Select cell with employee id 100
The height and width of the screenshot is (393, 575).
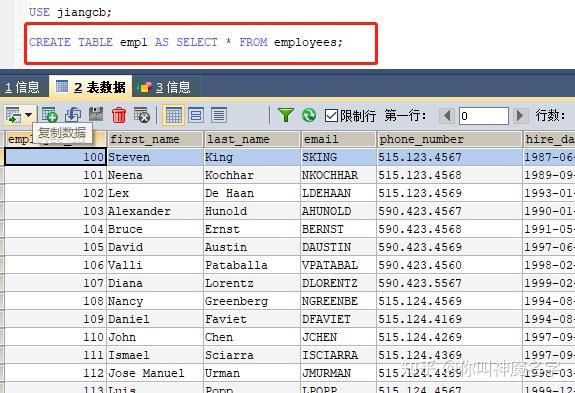(55, 157)
